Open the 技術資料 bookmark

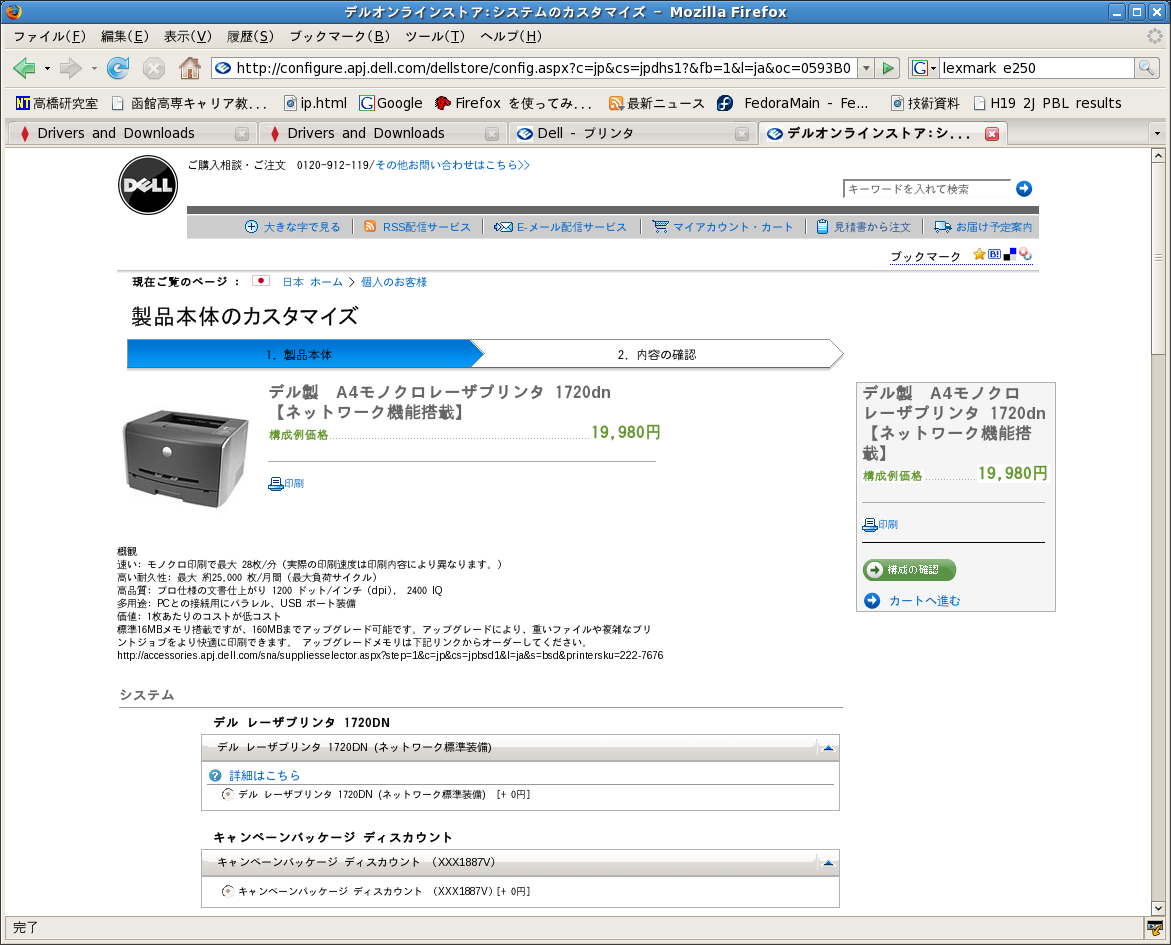[925, 103]
